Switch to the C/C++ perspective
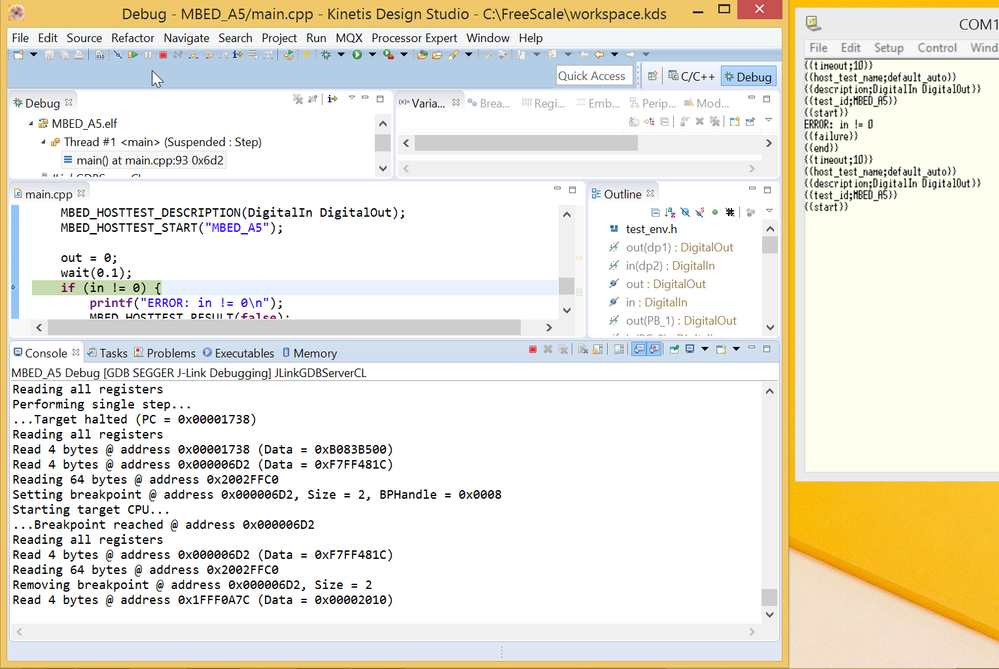 (692, 76)
